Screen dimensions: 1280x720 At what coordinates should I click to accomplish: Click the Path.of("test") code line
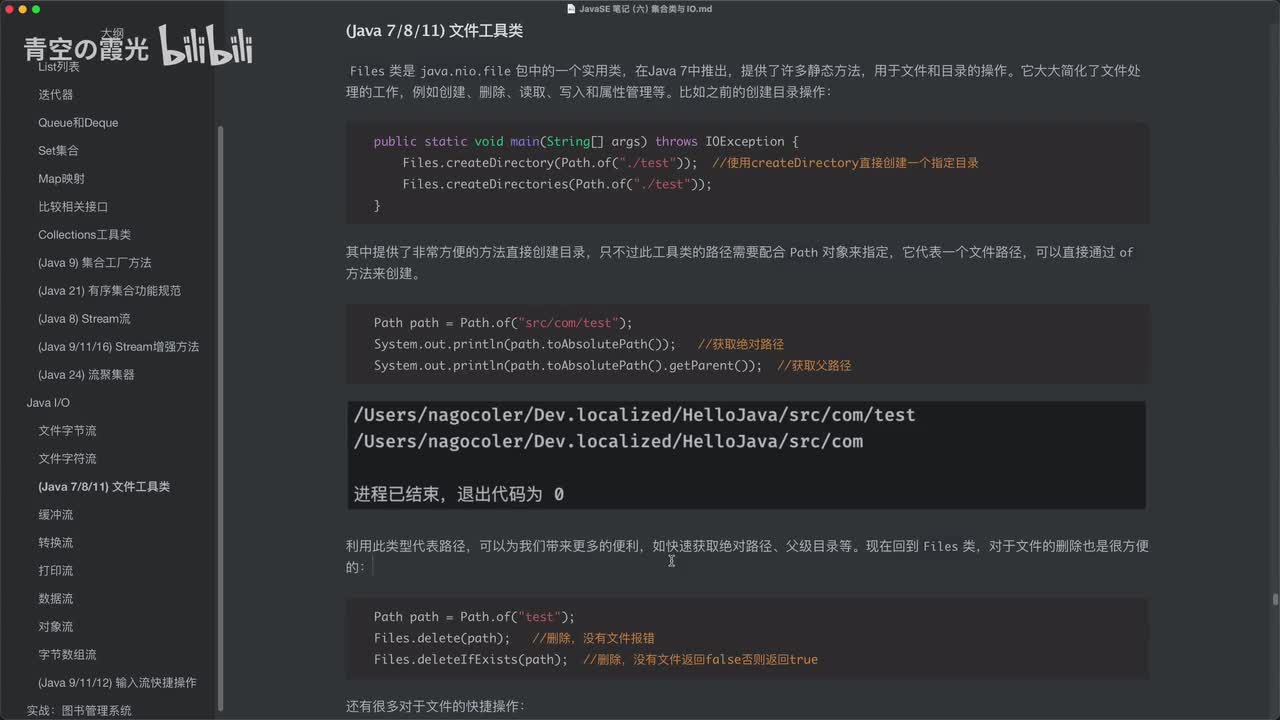point(474,617)
